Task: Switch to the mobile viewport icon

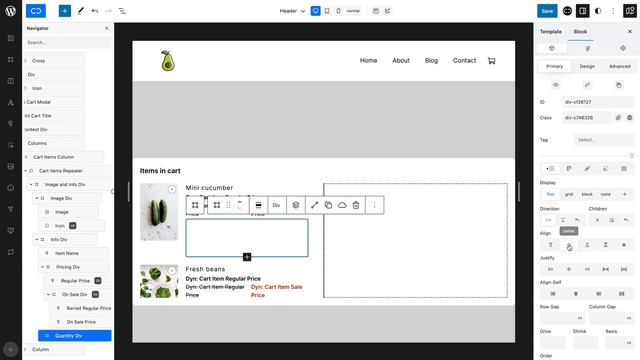Action: point(338,11)
